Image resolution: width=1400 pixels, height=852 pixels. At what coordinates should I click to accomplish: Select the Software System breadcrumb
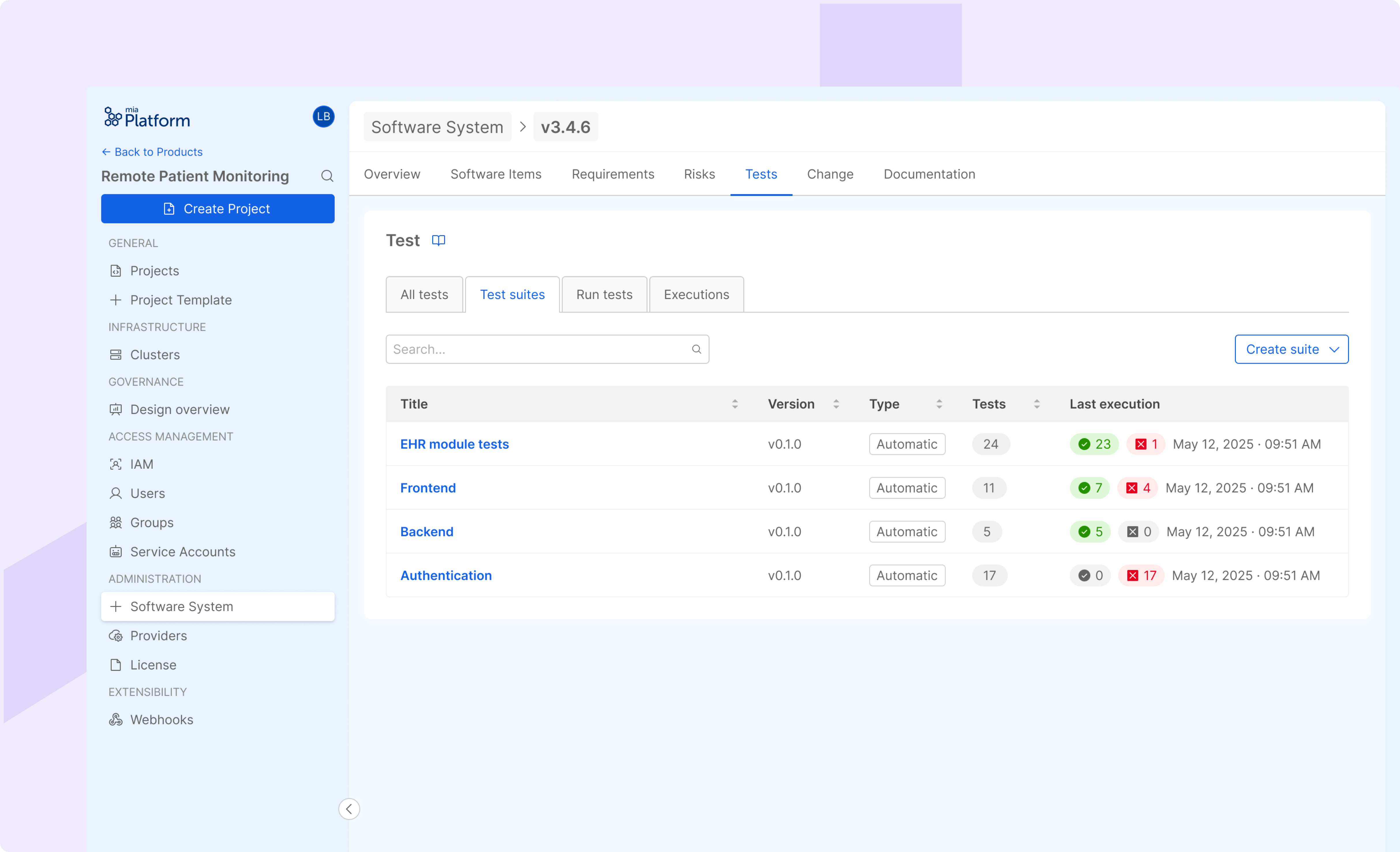click(437, 127)
